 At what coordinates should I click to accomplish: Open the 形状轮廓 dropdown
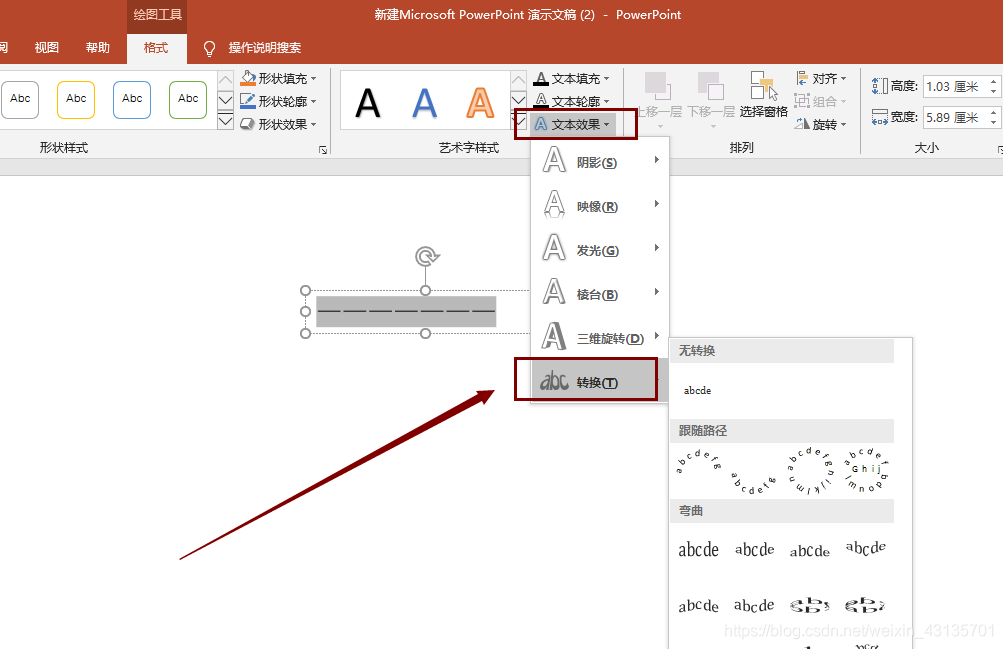tap(278, 101)
